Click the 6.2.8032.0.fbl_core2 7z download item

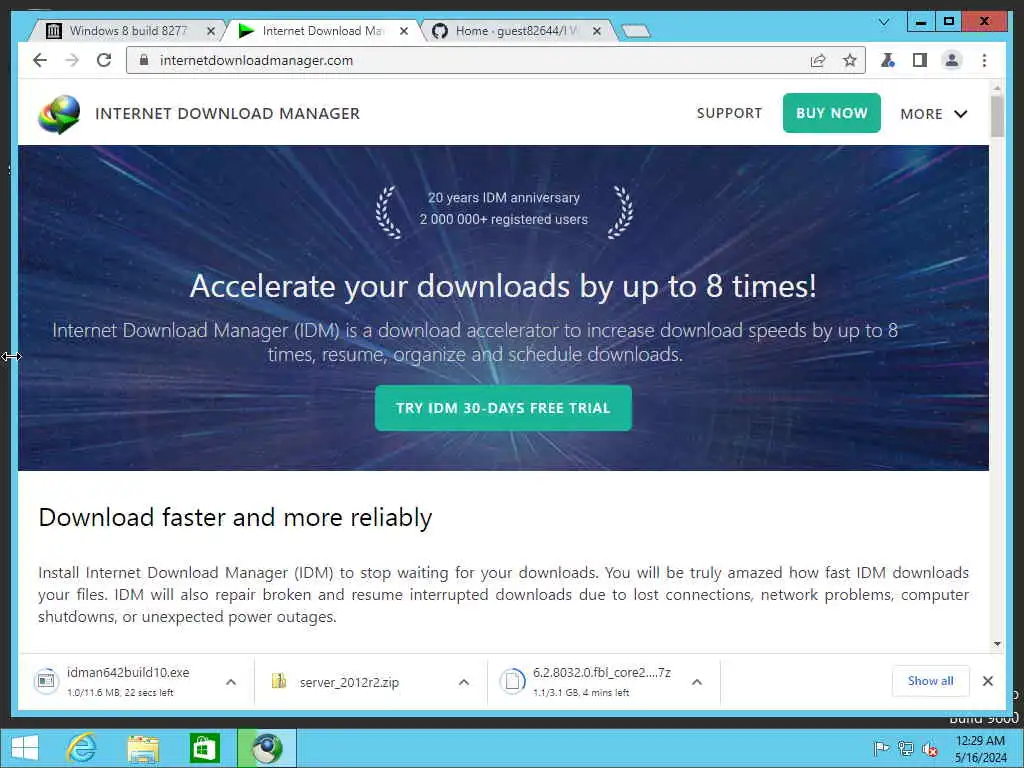[x=588, y=681]
